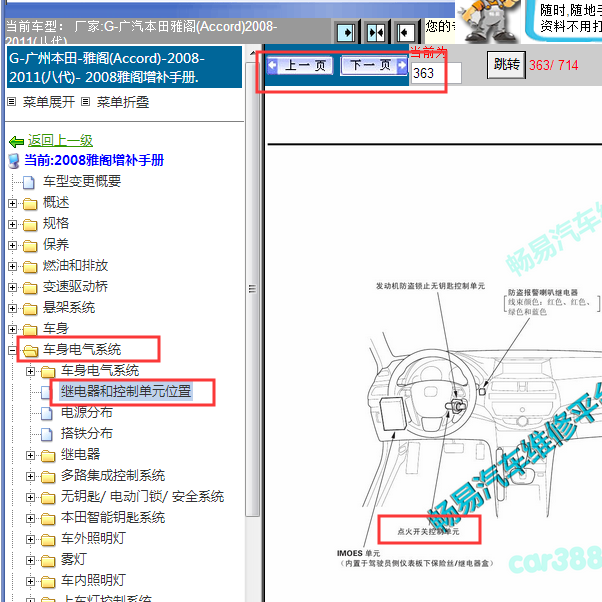Expand the 规格 folder
The height and width of the screenshot is (602, 602).
pyautogui.click(x=12, y=224)
